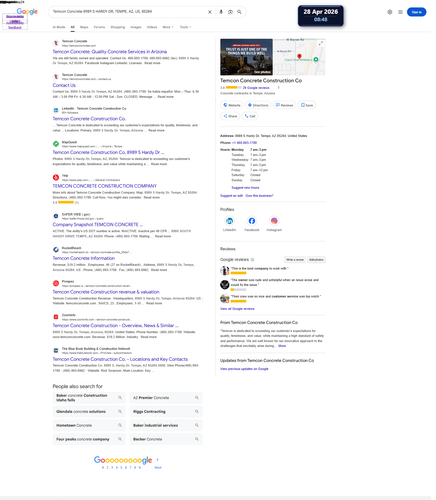Screen dimensions: 436x500
Task: Go to Google homepage via logo
Action: (27, 12)
